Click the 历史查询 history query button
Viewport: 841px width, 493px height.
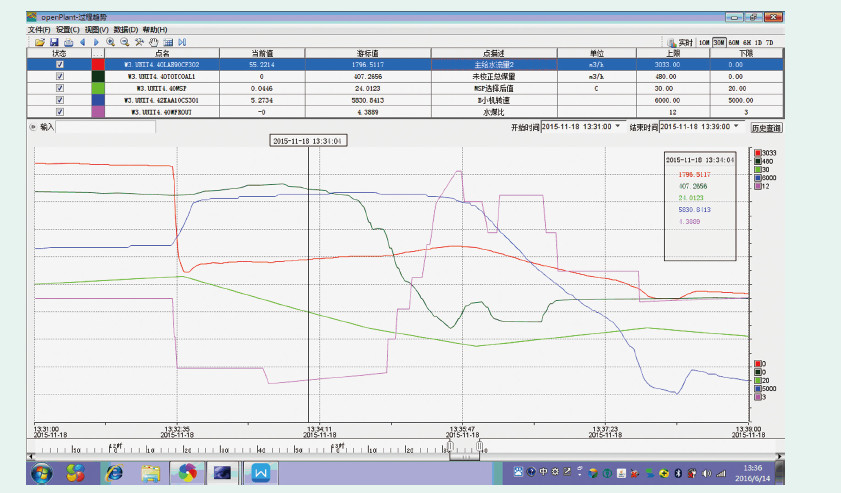click(767, 128)
